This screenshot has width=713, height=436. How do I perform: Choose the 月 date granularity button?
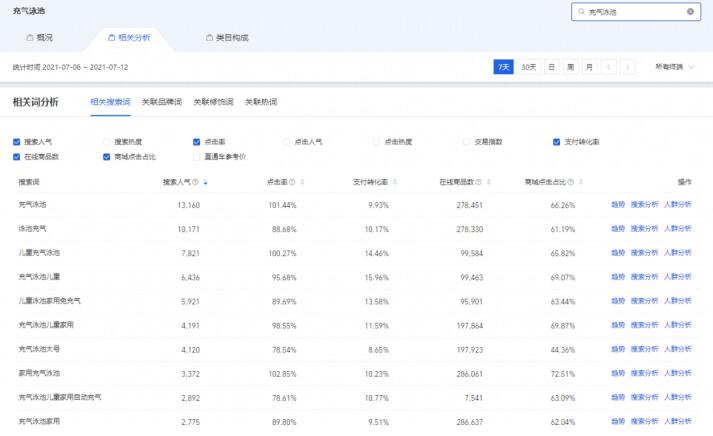tap(589, 67)
